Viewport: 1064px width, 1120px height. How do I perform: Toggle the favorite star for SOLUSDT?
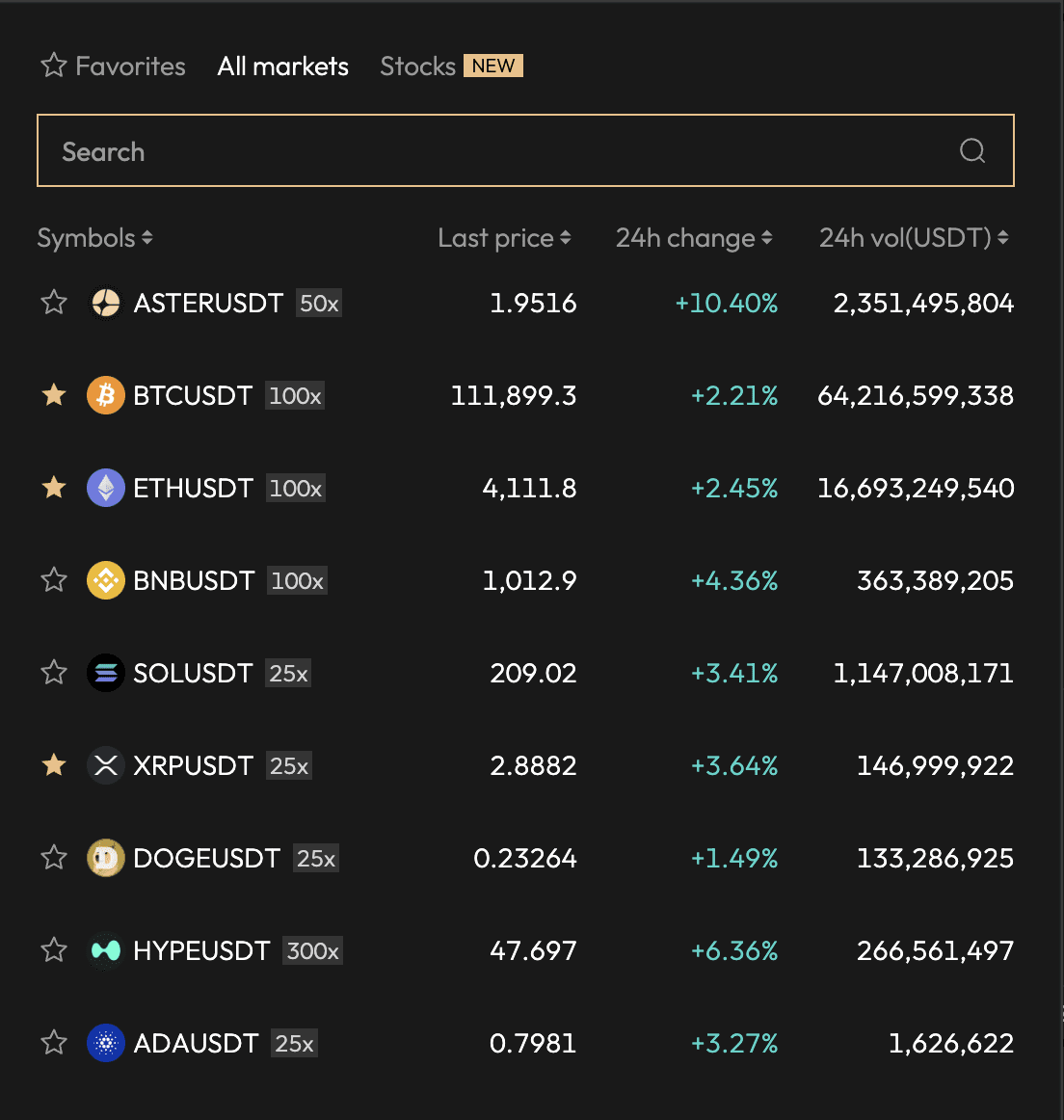point(54,673)
